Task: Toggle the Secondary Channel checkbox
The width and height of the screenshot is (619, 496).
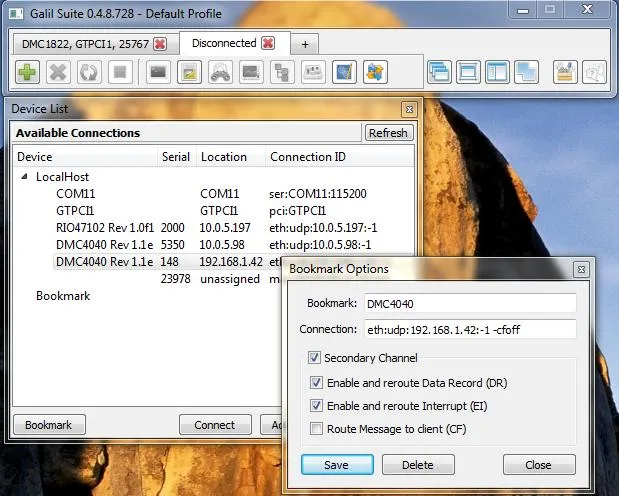Action: [314, 358]
